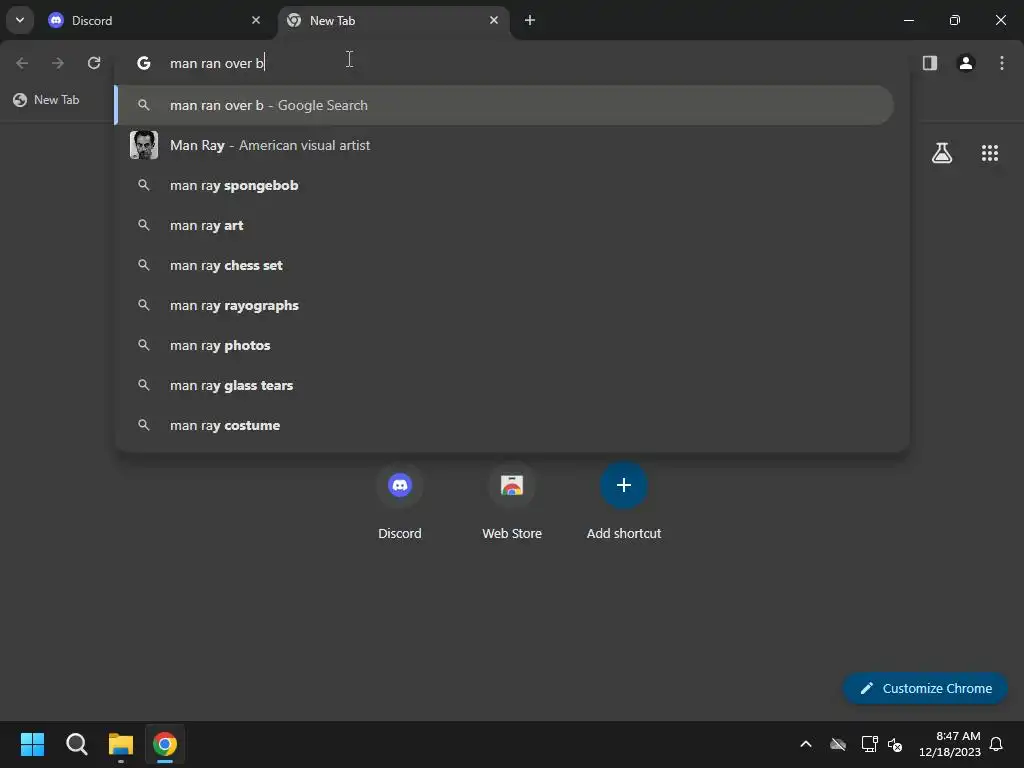Open the notifications bell
1024x768 pixels.
[997, 744]
